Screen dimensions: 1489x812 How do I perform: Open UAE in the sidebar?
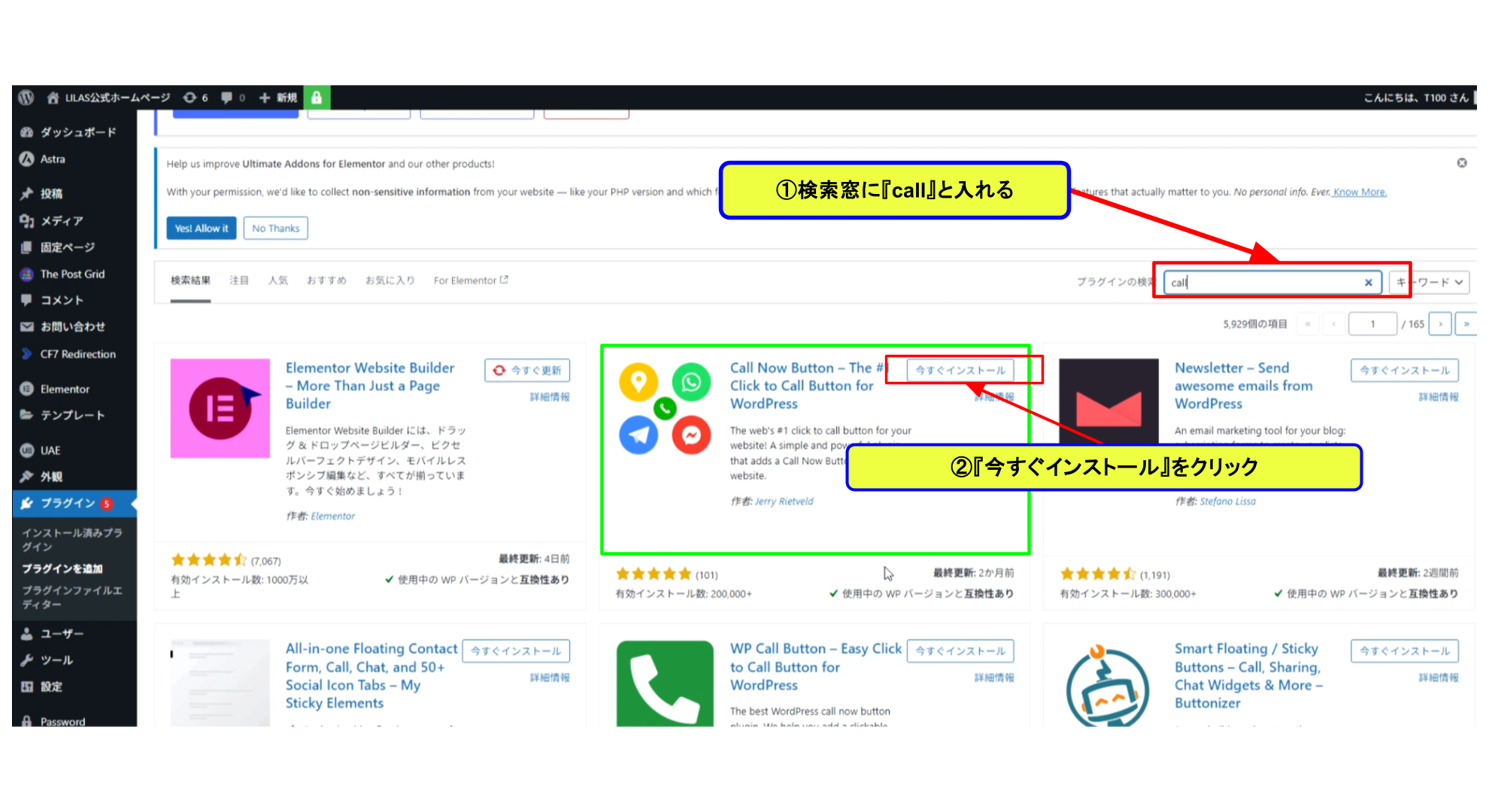coord(74,450)
